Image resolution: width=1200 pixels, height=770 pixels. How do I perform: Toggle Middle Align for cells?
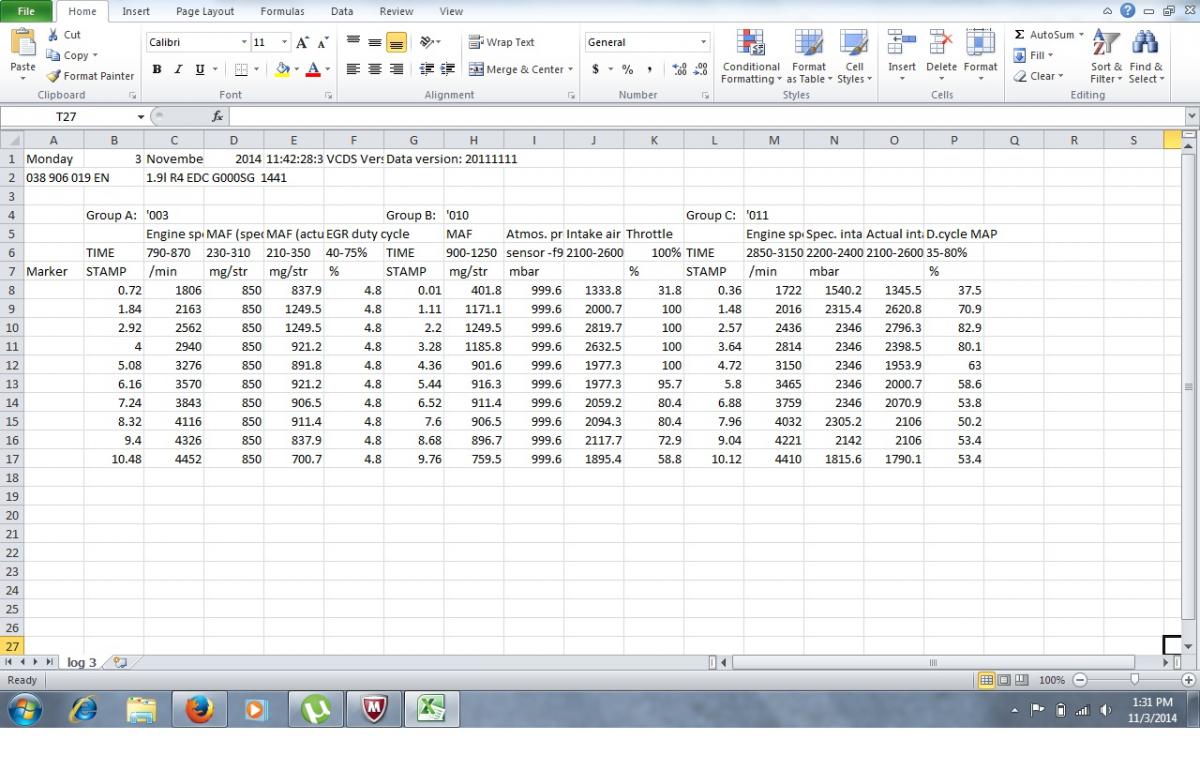[374, 43]
